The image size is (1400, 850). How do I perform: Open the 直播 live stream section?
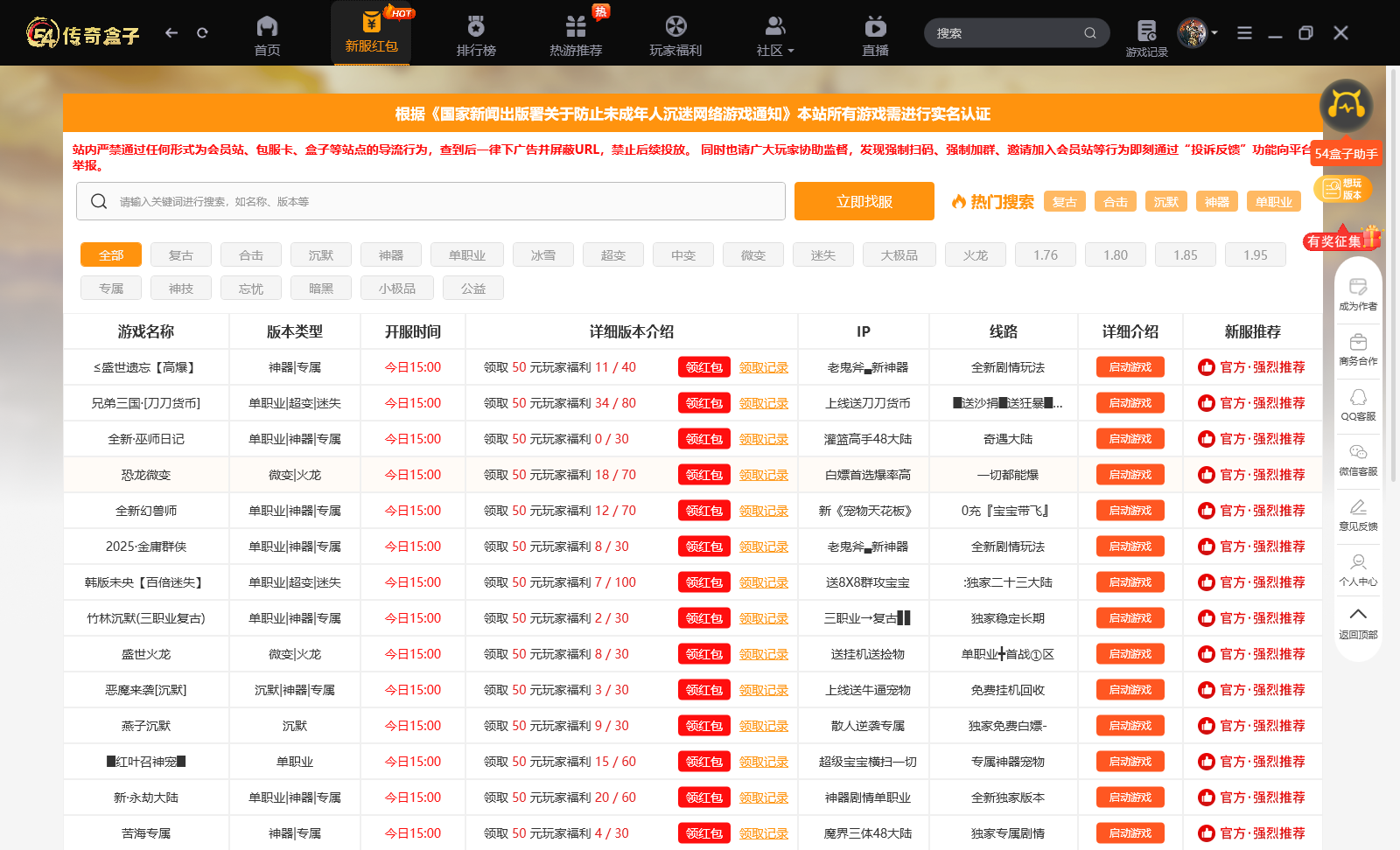tap(875, 35)
